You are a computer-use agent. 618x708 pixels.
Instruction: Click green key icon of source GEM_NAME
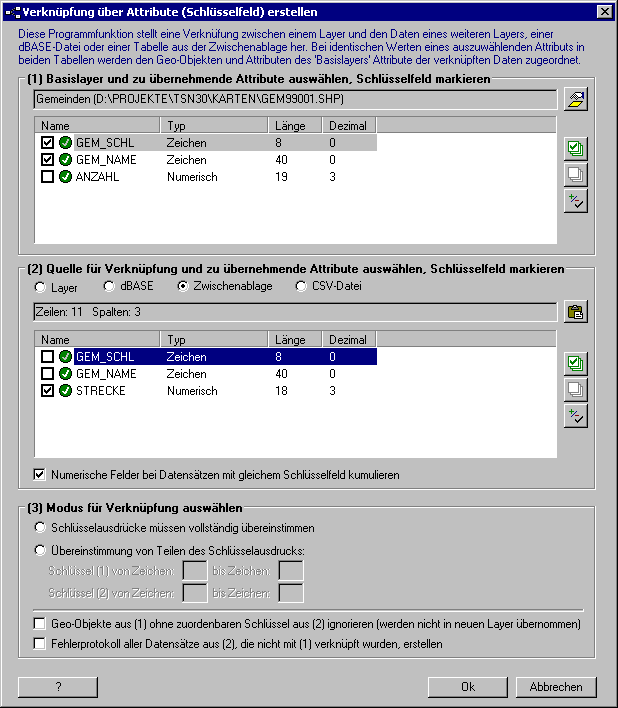[65, 374]
